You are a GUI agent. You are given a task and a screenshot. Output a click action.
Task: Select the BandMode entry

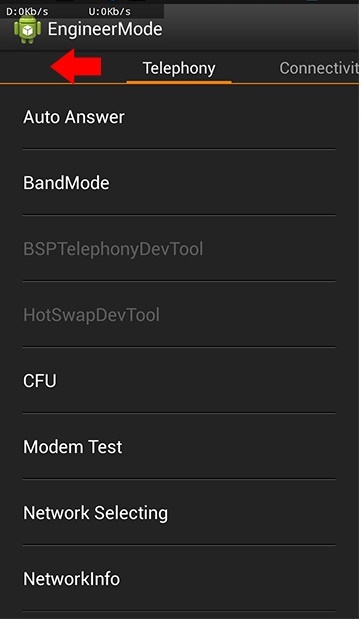coord(179,183)
